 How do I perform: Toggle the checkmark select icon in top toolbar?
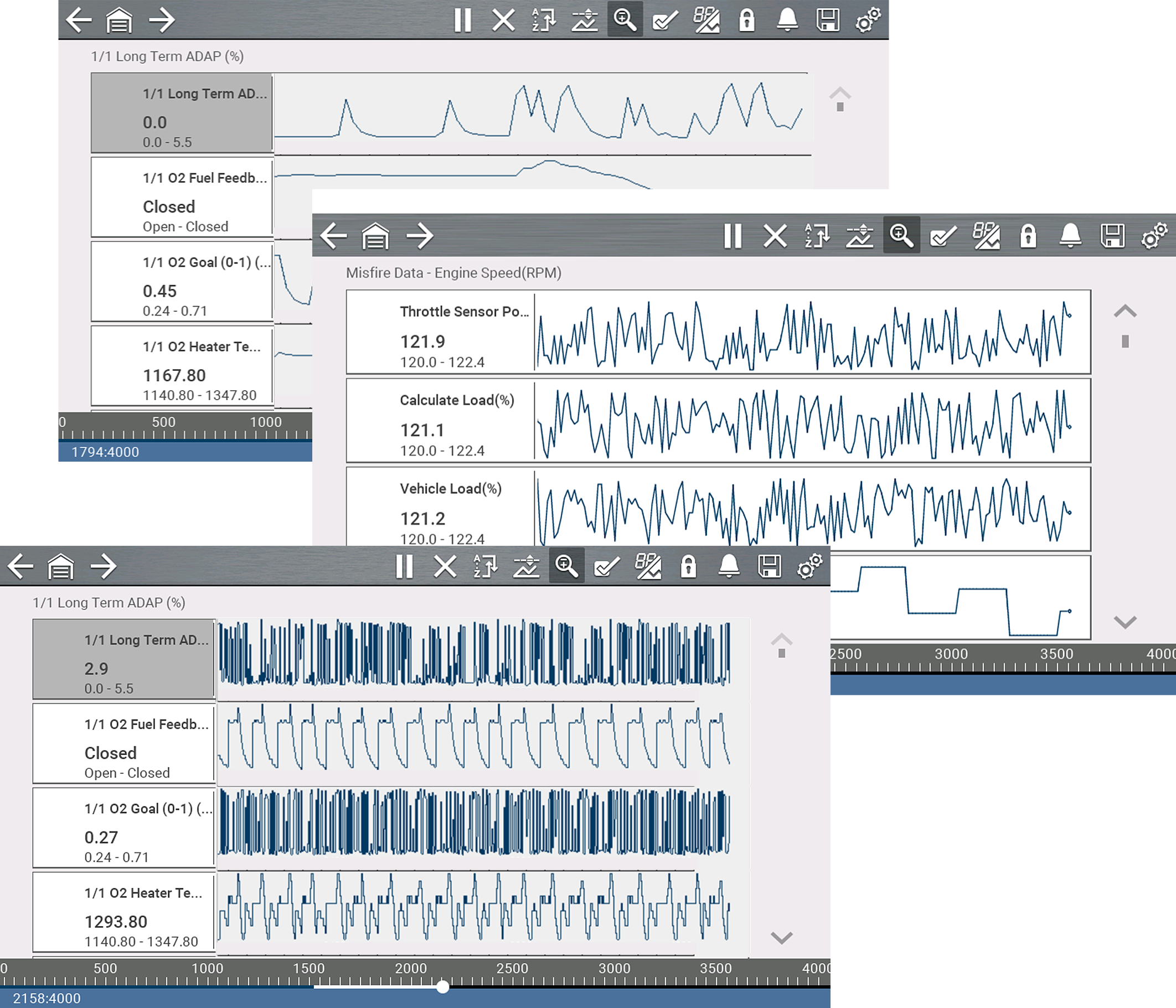(665, 20)
